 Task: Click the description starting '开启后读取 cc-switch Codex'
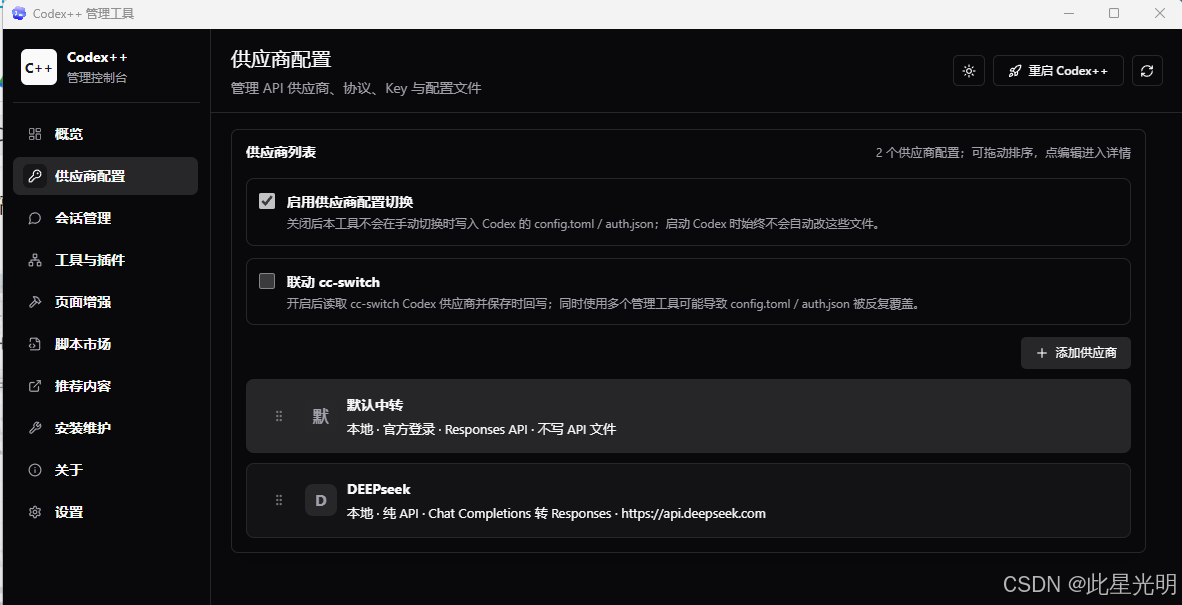(603, 304)
